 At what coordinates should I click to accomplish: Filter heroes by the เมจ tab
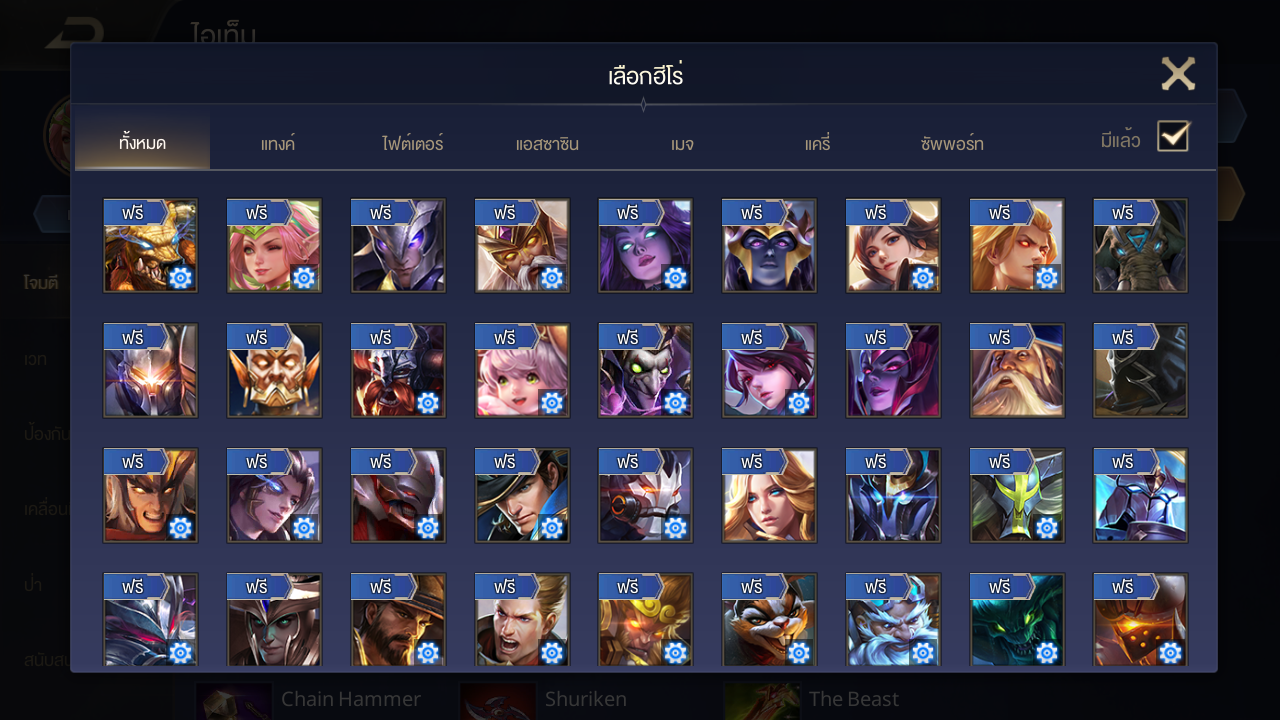click(682, 144)
